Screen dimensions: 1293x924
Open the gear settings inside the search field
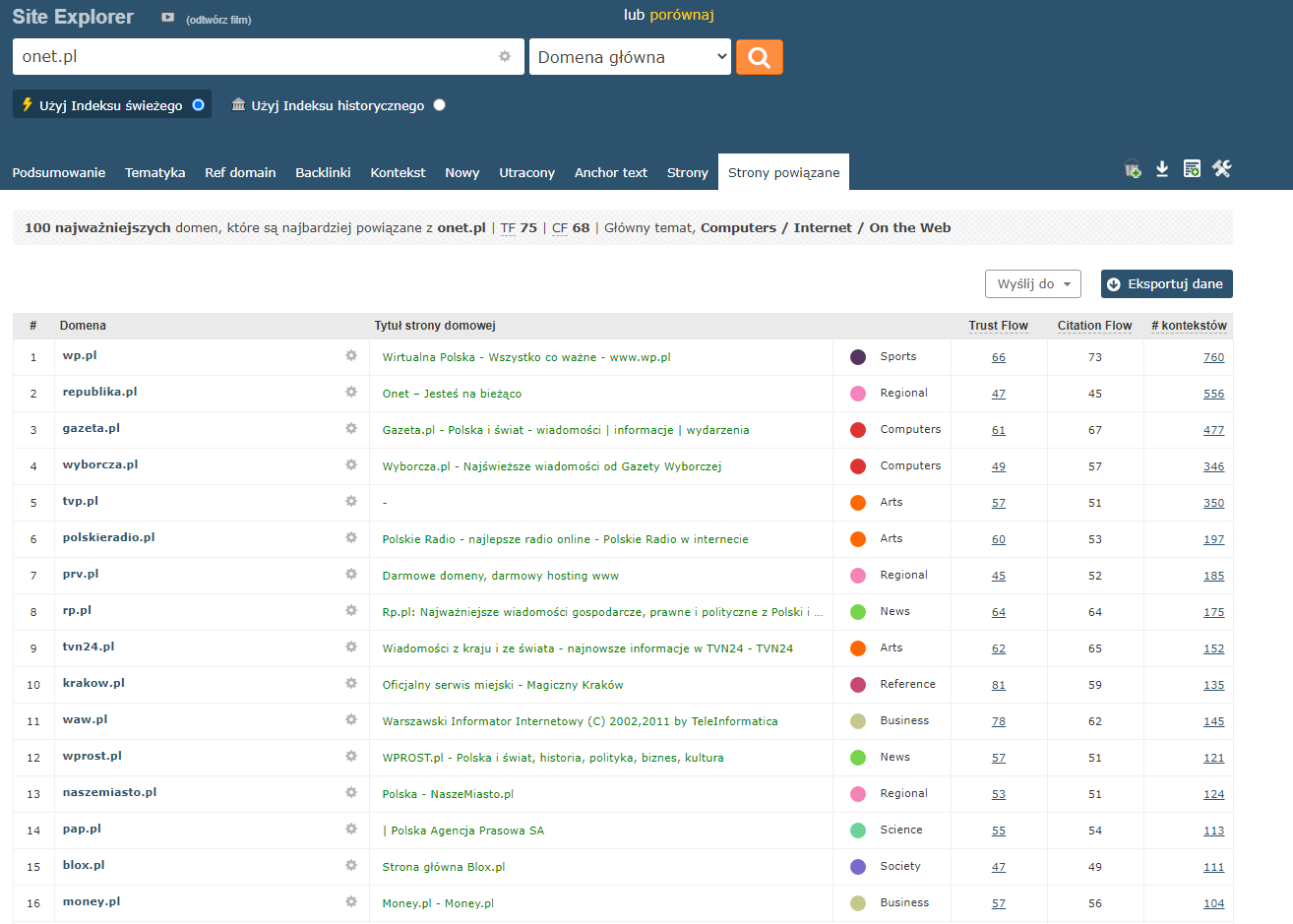(505, 57)
